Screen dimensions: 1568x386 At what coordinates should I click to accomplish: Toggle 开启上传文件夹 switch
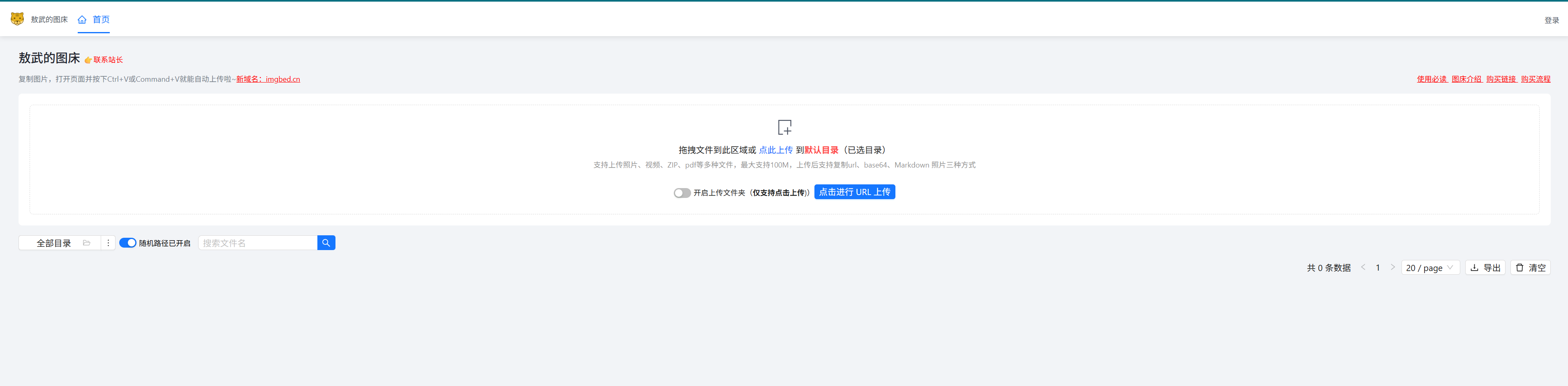click(x=682, y=193)
